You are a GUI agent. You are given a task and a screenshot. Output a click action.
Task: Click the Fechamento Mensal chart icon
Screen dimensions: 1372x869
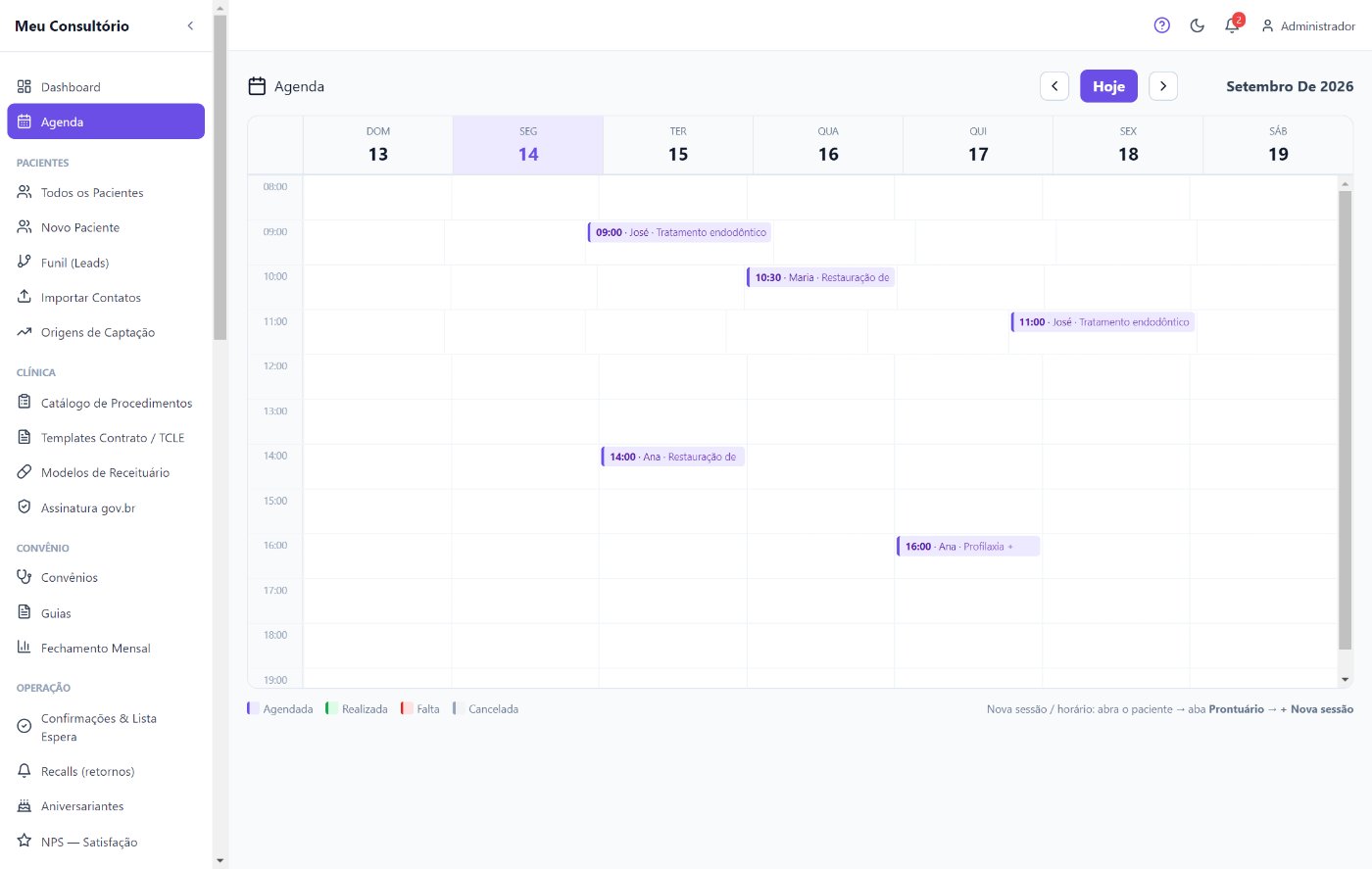tap(24, 647)
